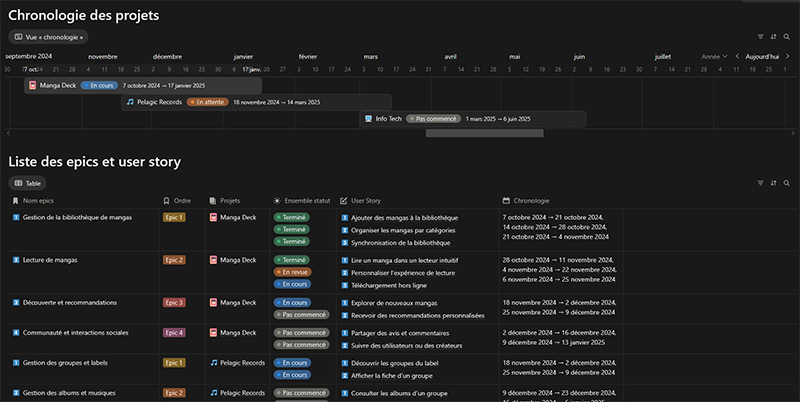Open the epics table filter icon
The width and height of the screenshot is (800, 402).
760,183
